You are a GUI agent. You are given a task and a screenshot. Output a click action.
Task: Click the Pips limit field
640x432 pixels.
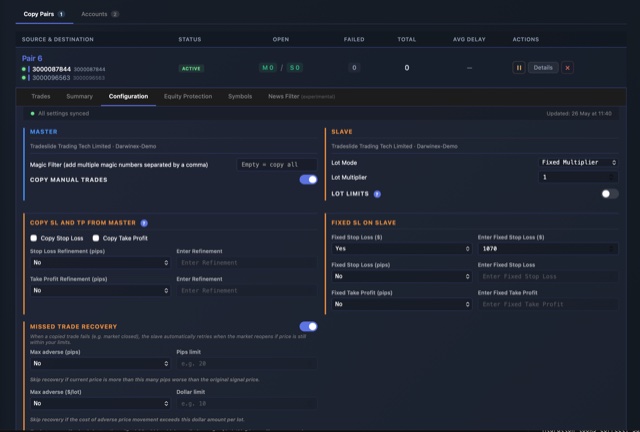click(x=247, y=363)
